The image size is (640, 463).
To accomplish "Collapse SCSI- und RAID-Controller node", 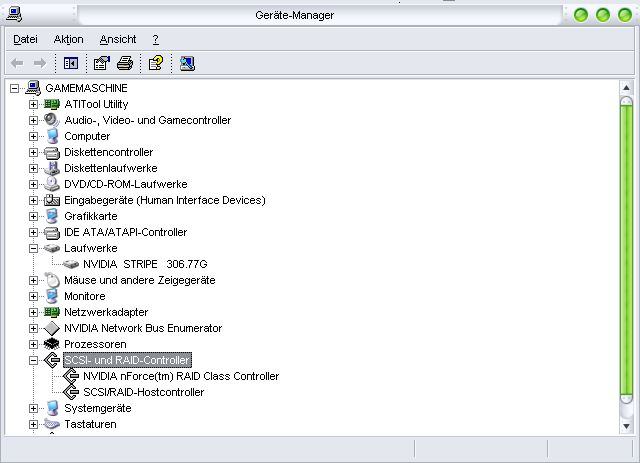I will [33, 361].
